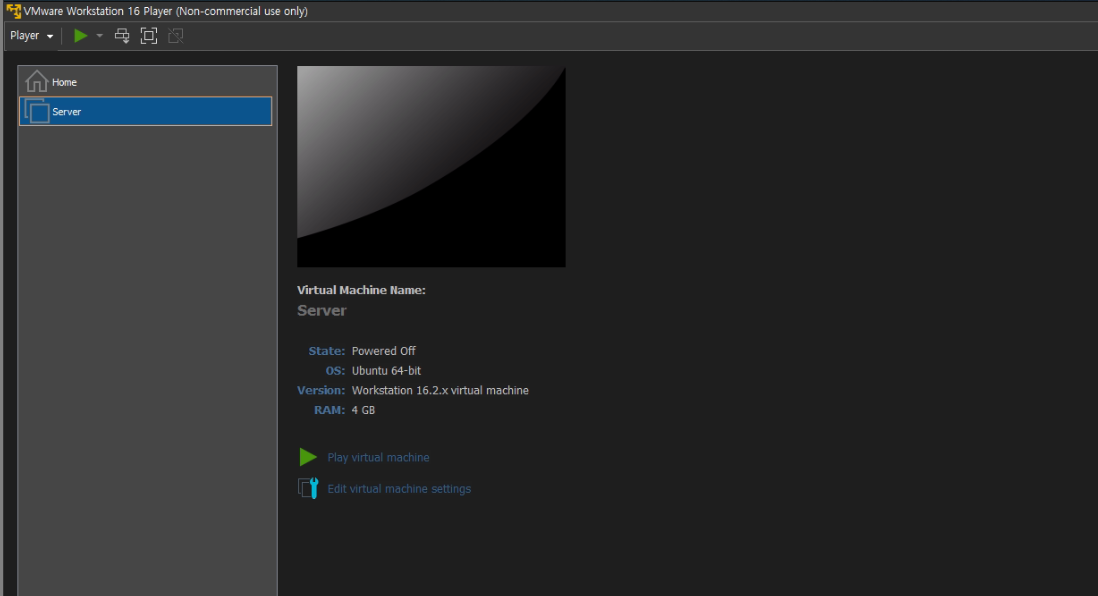Click the Unity mode toolbar icon
1098x596 pixels.
pos(176,36)
